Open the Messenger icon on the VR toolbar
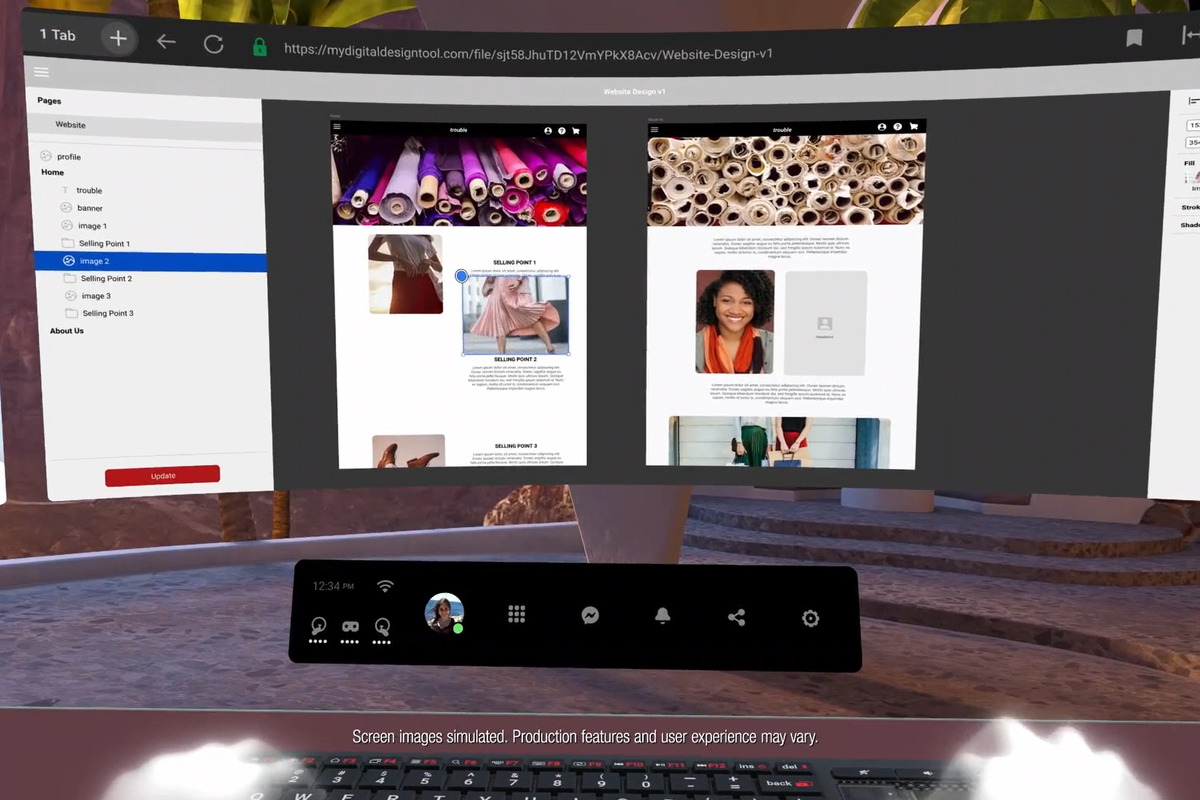The height and width of the screenshot is (800, 1200). point(590,616)
